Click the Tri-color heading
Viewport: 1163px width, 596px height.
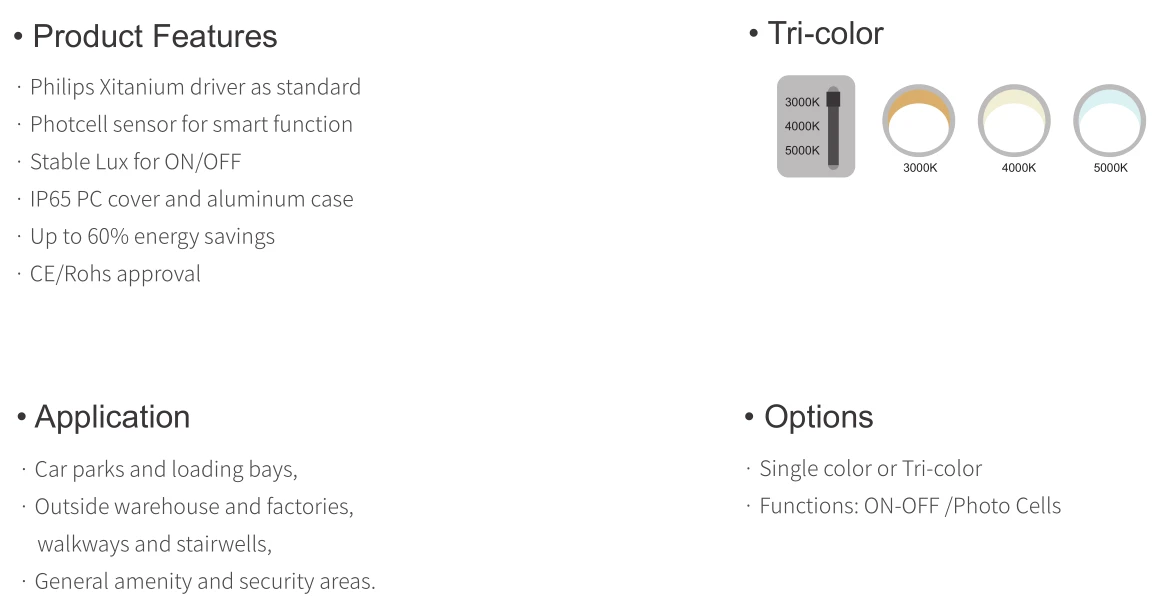(825, 33)
